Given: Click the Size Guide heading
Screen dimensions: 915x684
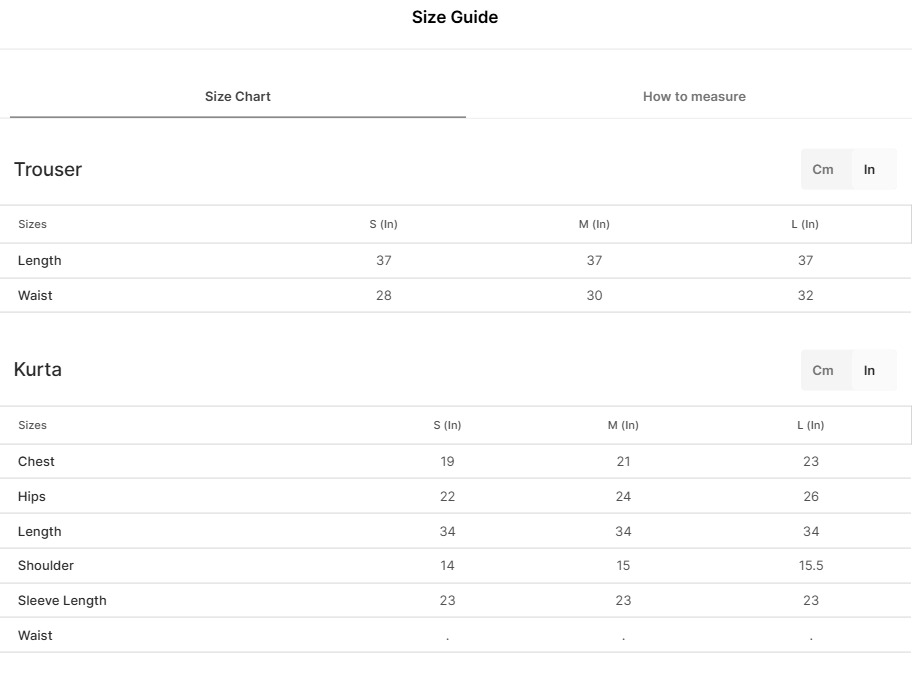Looking at the screenshot, I should [x=455, y=18].
